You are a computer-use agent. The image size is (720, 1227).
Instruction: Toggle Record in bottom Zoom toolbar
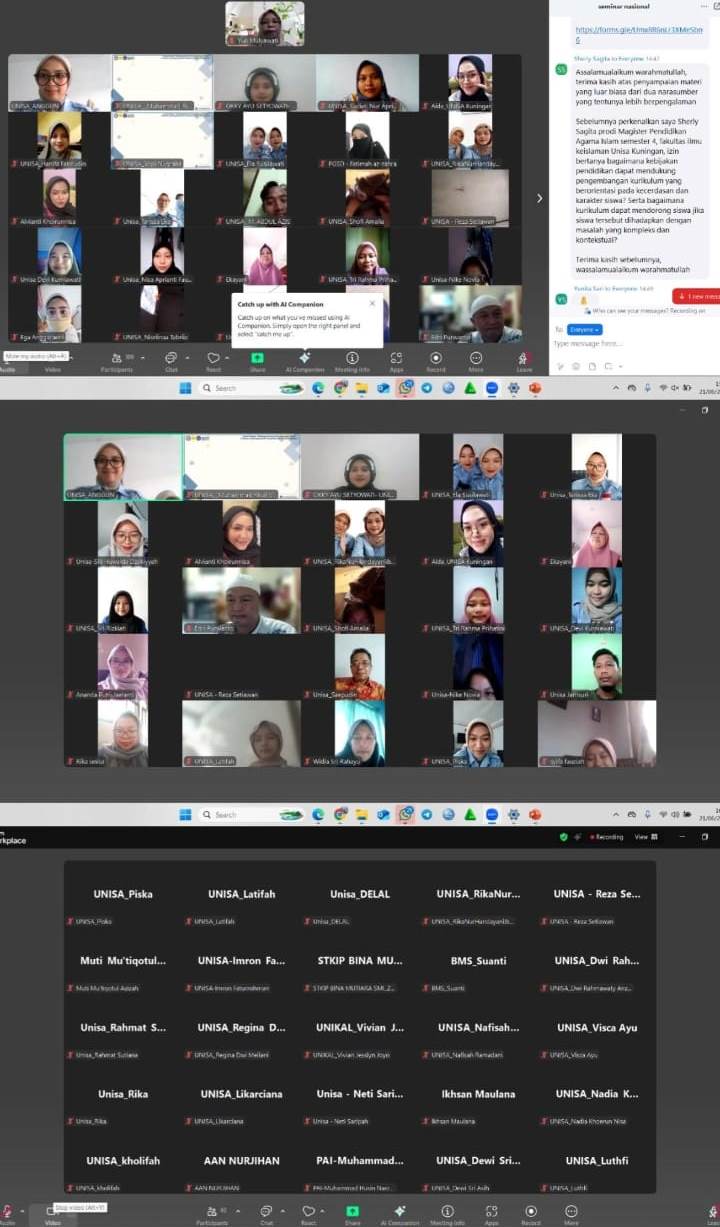coord(530,1213)
